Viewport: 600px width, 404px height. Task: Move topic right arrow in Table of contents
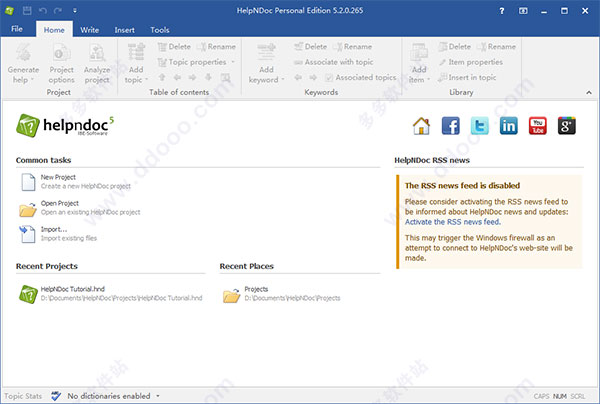(x=192, y=78)
